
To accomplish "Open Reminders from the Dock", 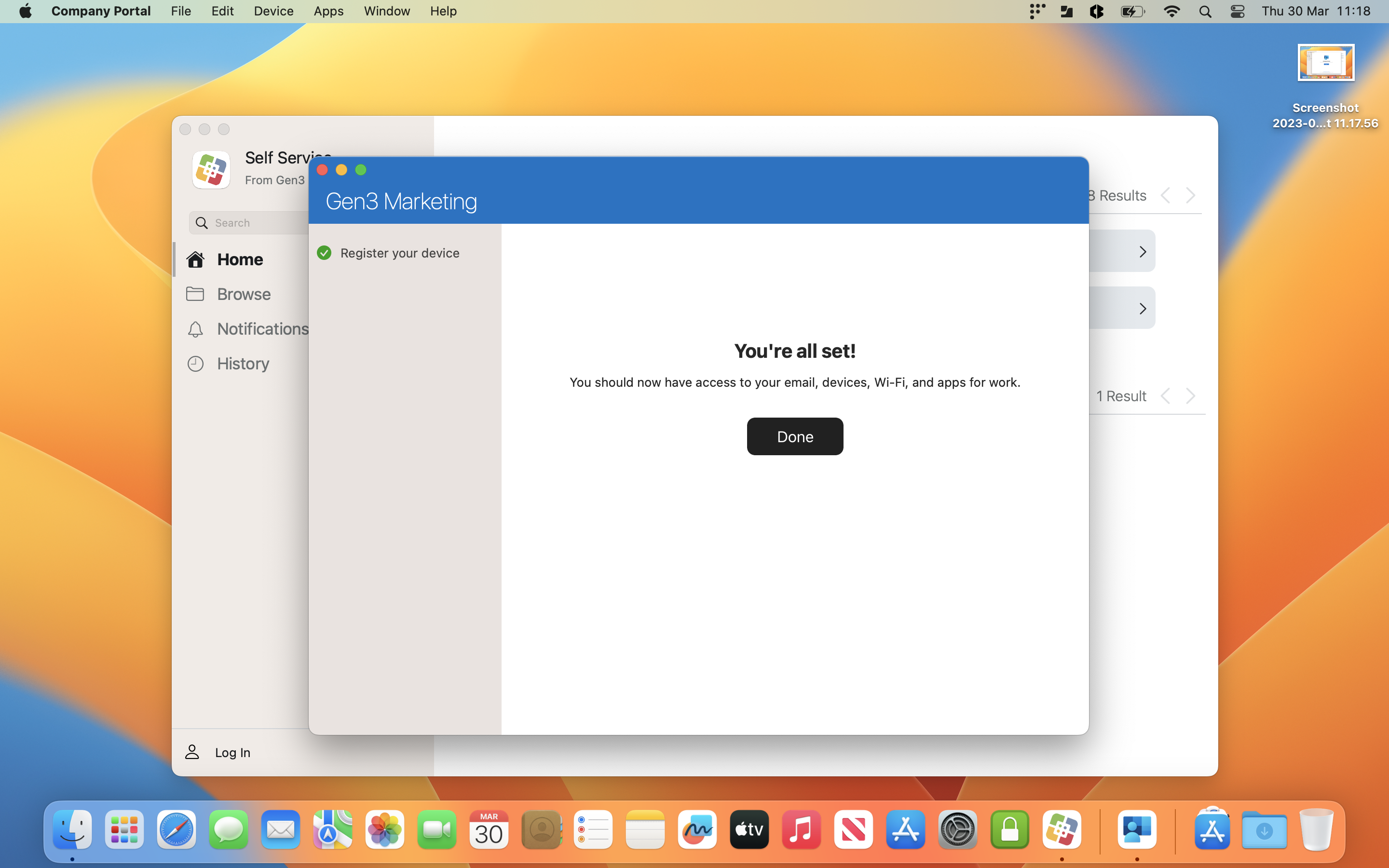I will pyautogui.click(x=593, y=829).
